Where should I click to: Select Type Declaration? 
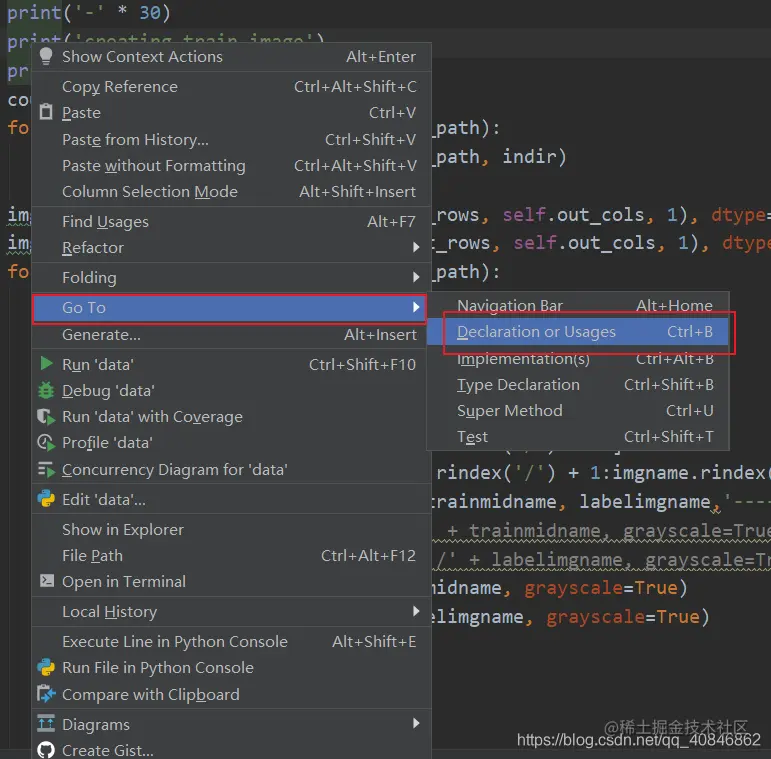click(578, 384)
